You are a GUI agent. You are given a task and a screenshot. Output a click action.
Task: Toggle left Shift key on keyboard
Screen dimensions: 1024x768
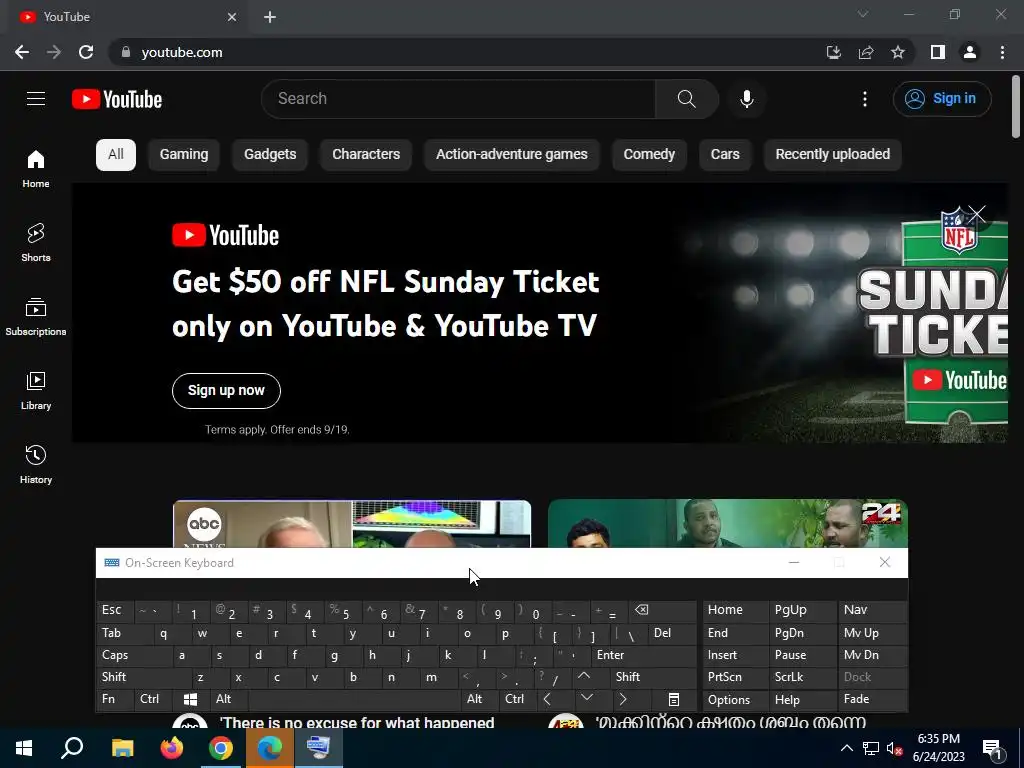[x=143, y=677]
